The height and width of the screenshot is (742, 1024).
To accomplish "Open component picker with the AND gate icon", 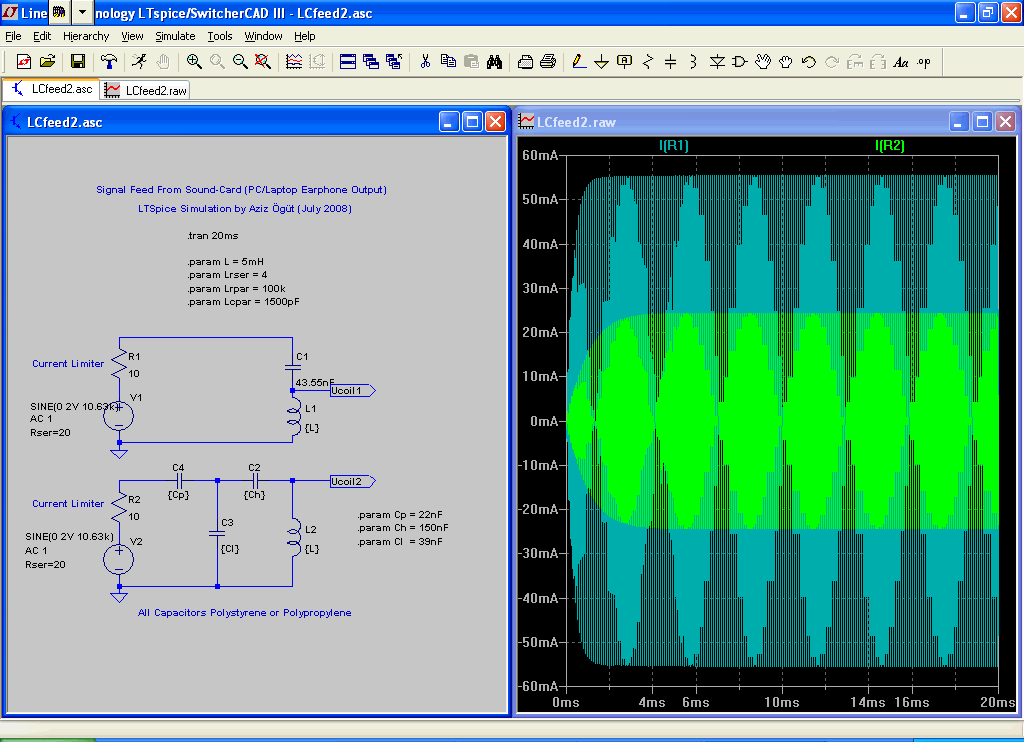I will pos(740,62).
